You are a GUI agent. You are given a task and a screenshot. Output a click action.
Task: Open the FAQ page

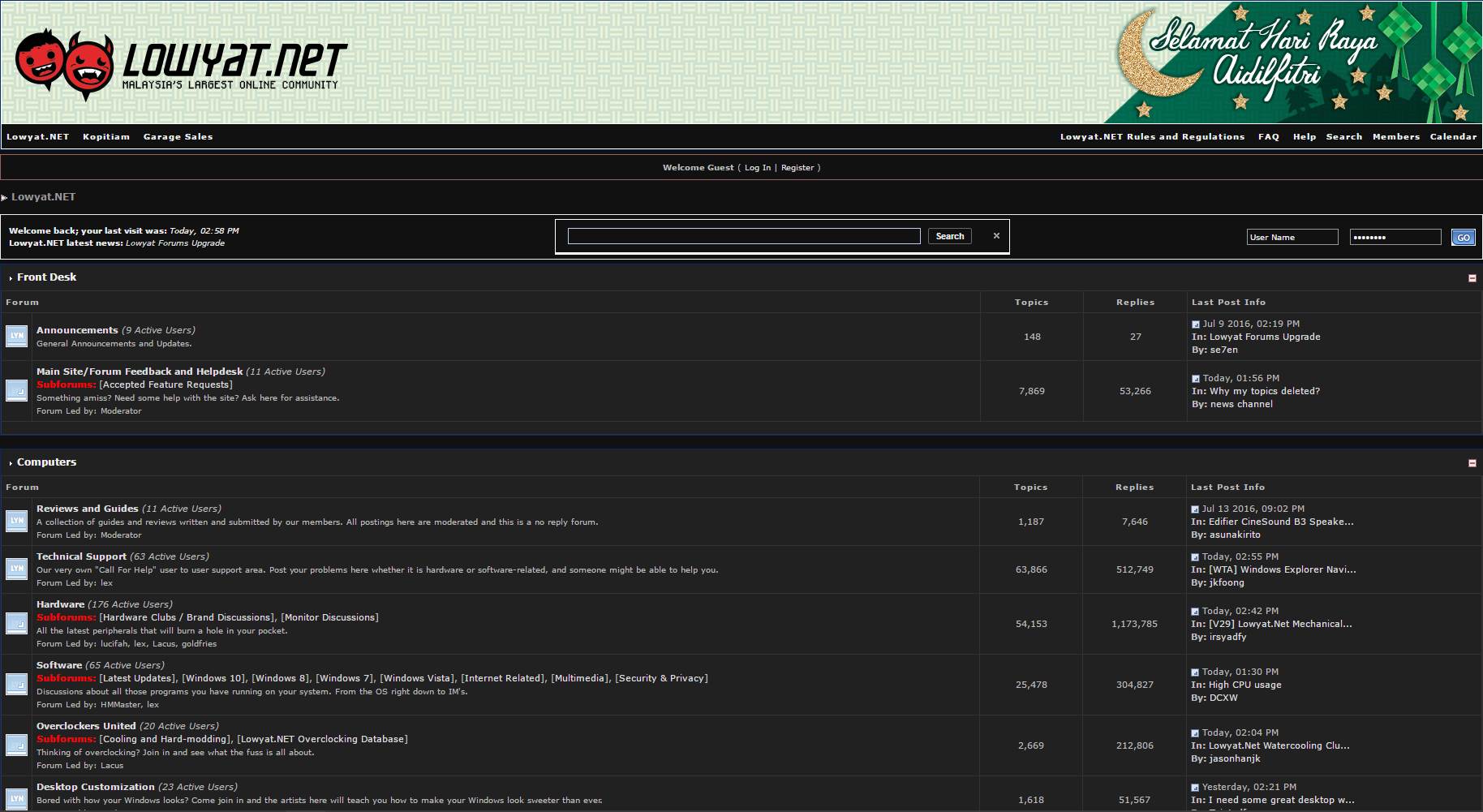point(1269,136)
